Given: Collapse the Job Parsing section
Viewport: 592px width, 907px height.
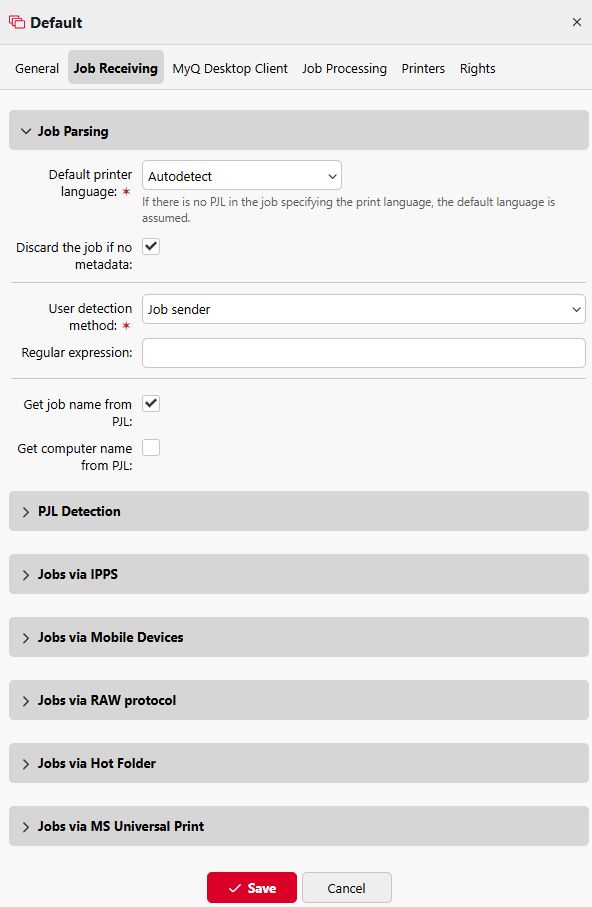Looking at the screenshot, I should (x=26, y=130).
